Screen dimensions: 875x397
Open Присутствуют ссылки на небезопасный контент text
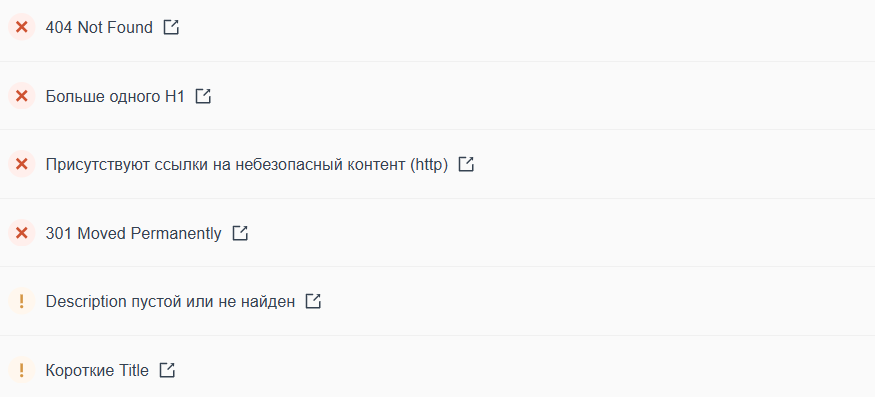(x=247, y=165)
